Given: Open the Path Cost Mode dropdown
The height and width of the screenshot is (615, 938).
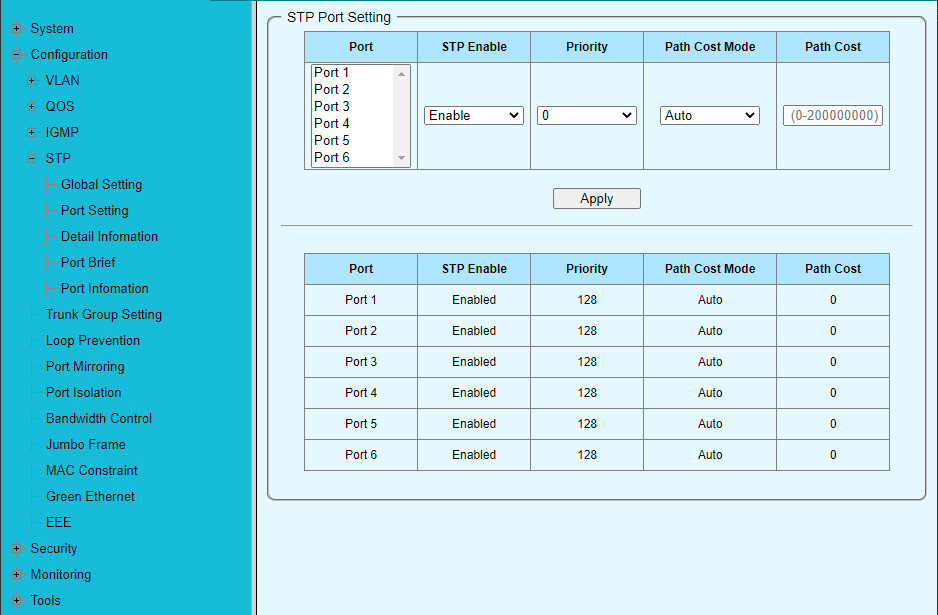Looking at the screenshot, I should [710, 116].
